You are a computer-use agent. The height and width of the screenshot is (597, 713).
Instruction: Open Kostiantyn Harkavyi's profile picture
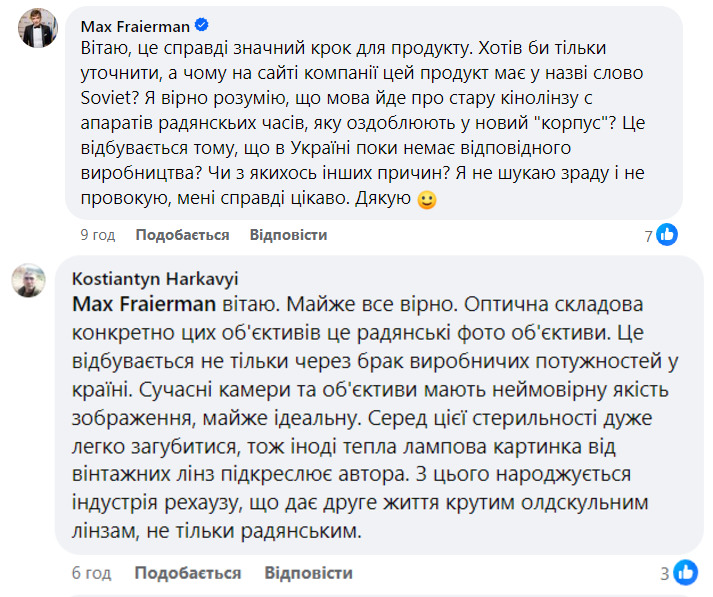coord(31,281)
